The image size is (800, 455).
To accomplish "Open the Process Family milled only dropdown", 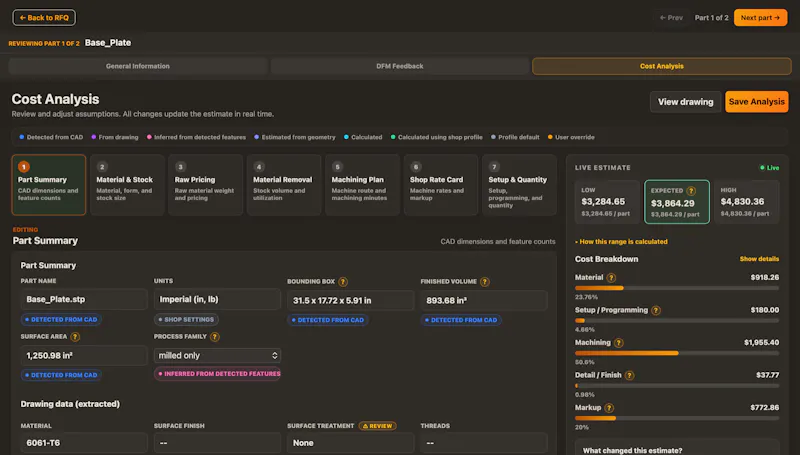I will pyautogui.click(x=217, y=356).
